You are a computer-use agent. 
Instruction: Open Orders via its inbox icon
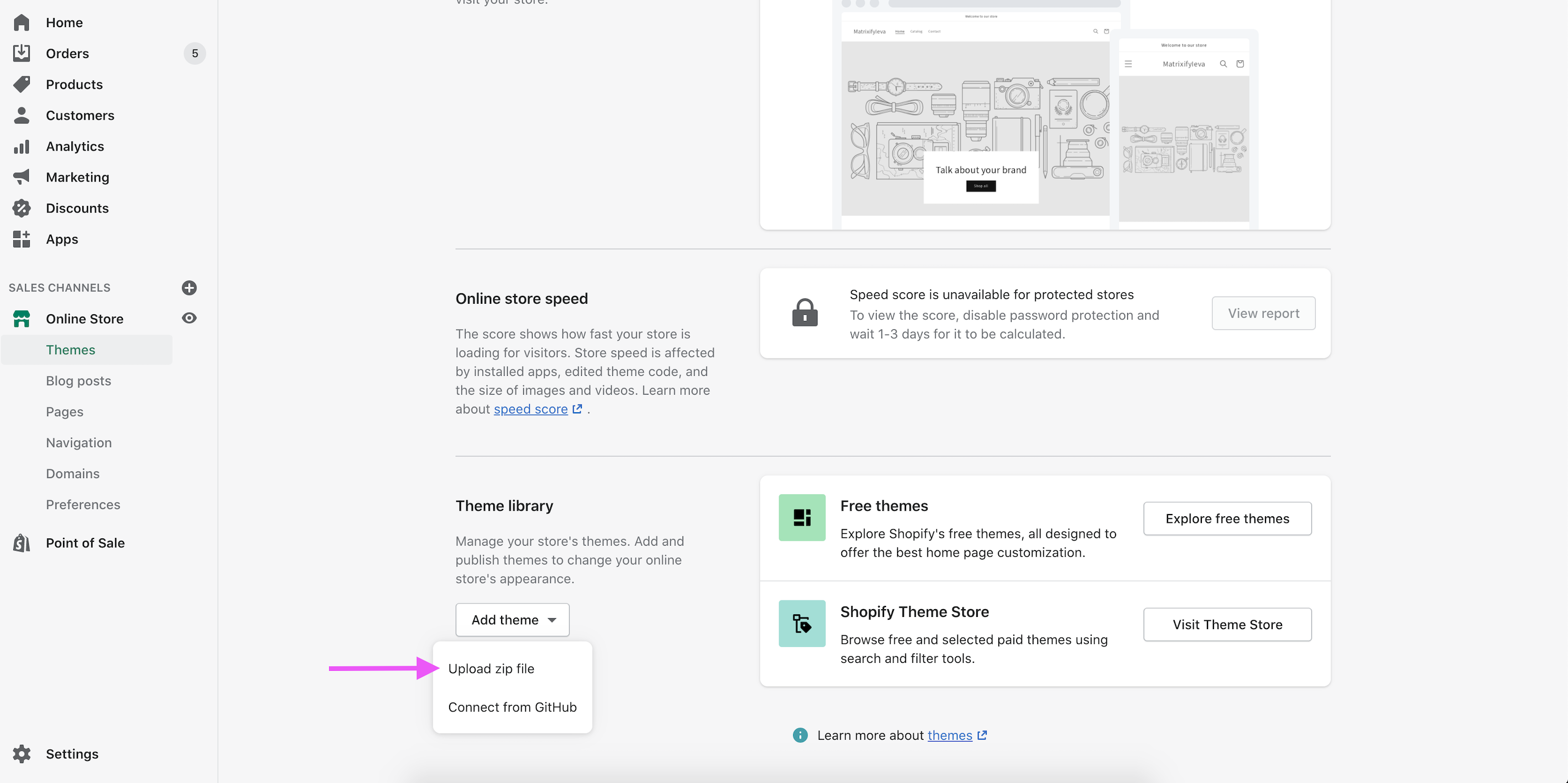pos(22,54)
